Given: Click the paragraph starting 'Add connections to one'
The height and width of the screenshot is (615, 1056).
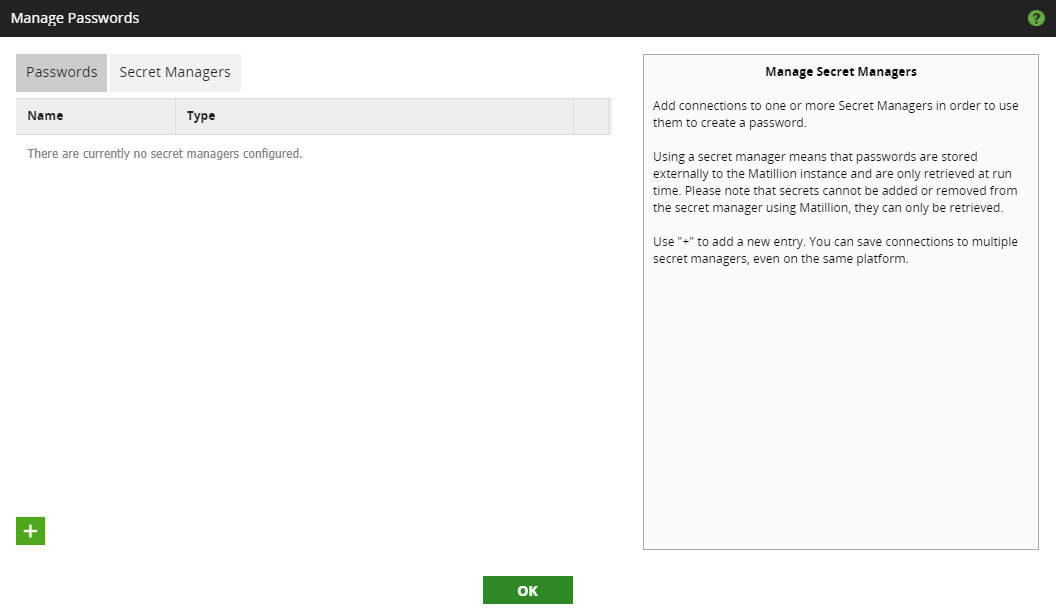Looking at the screenshot, I should point(835,114).
